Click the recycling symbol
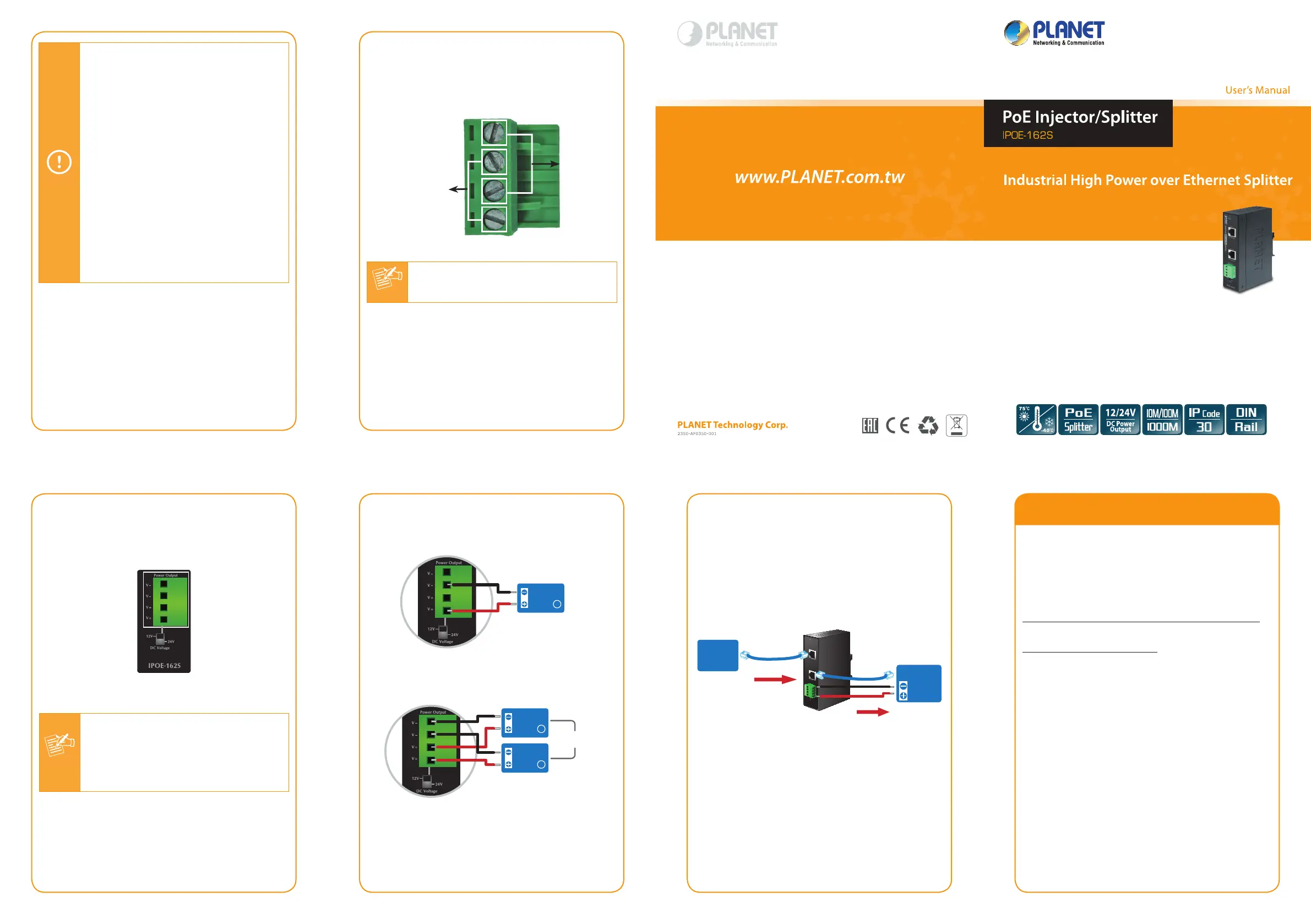1311x924 pixels. 928,426
